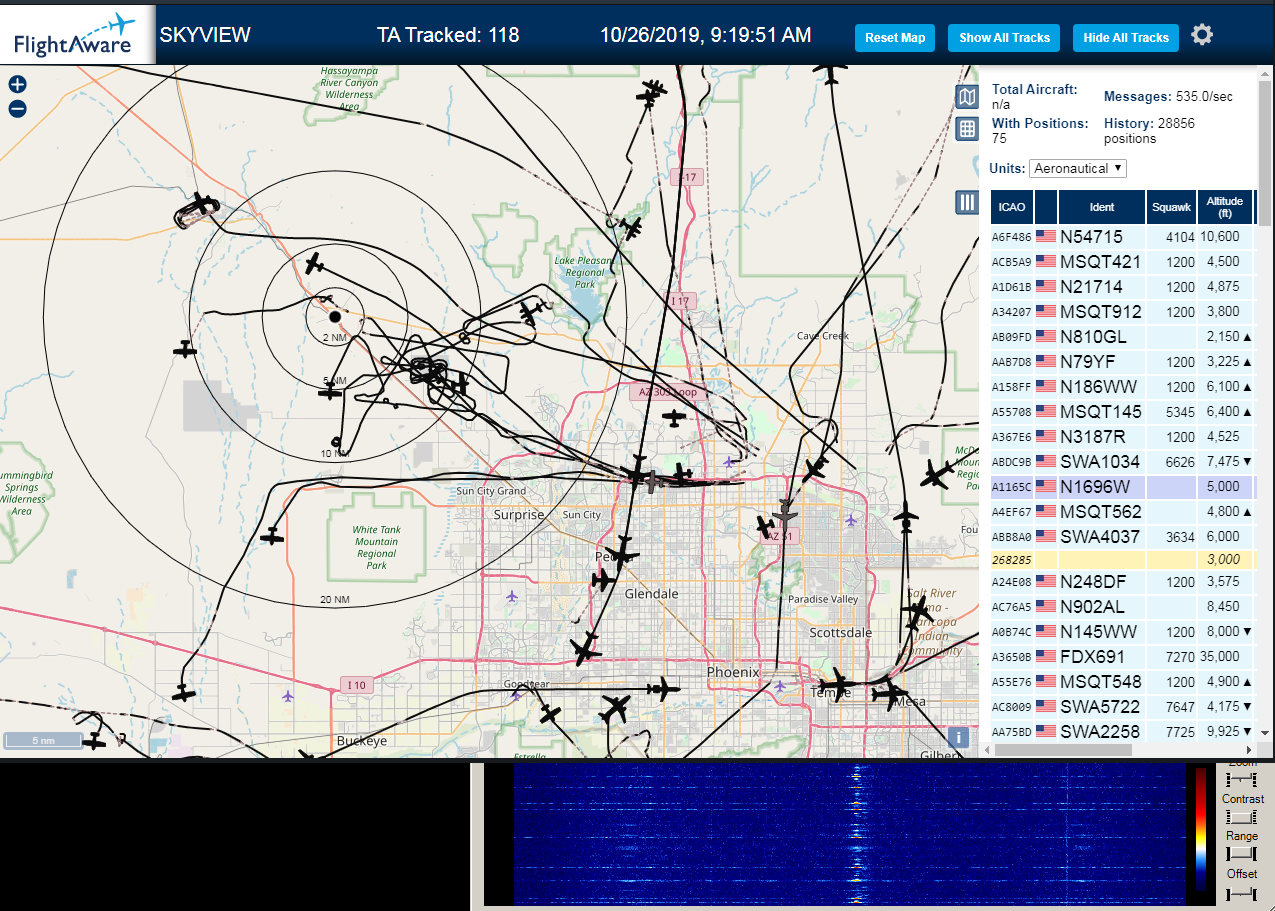The image size is (1275, 911).
Task: Select aircraft row N902AL
Action: pos(1123,607)
